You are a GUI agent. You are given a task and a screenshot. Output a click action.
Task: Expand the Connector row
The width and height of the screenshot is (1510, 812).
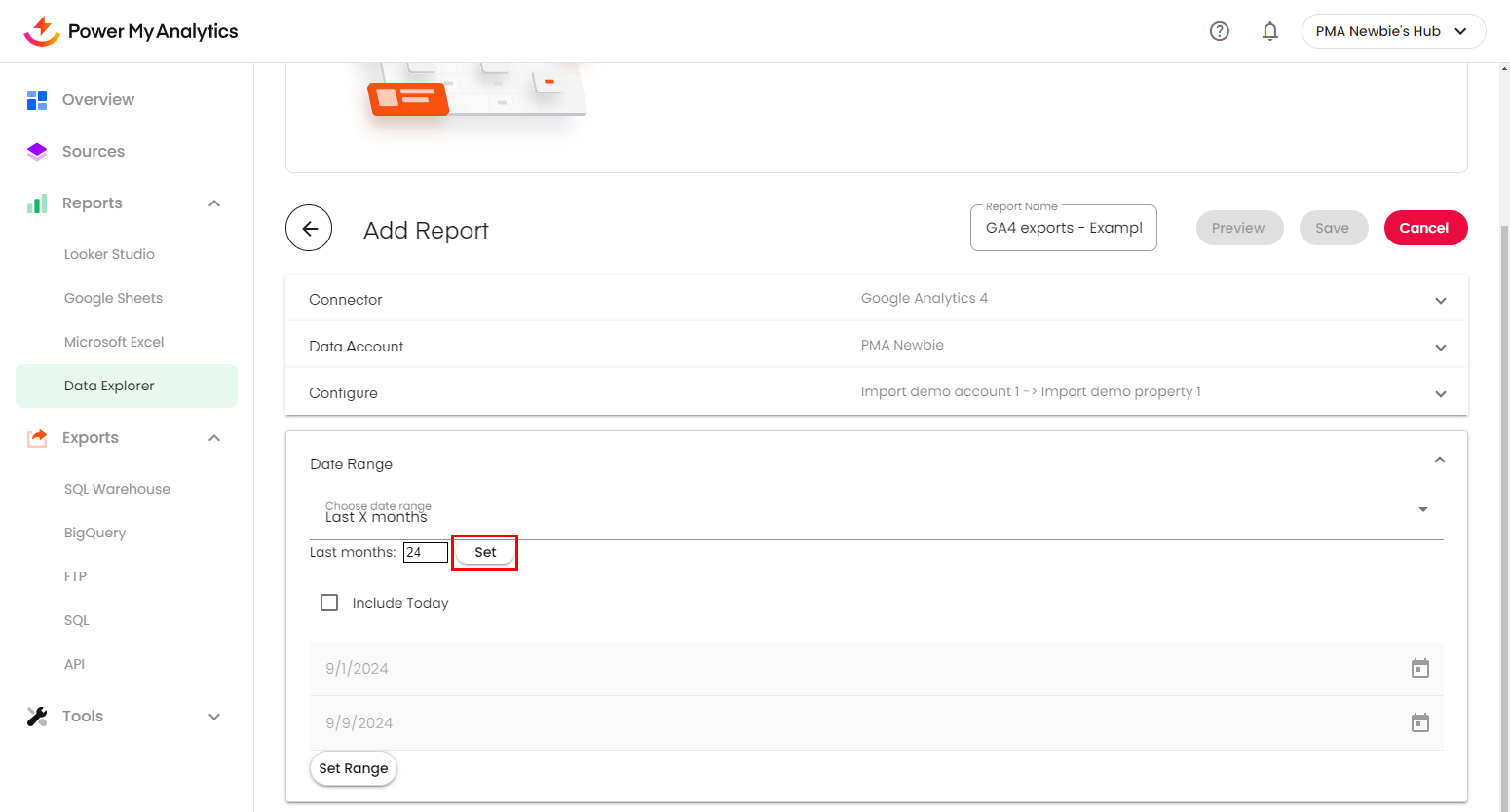(x=1440, y=301)
